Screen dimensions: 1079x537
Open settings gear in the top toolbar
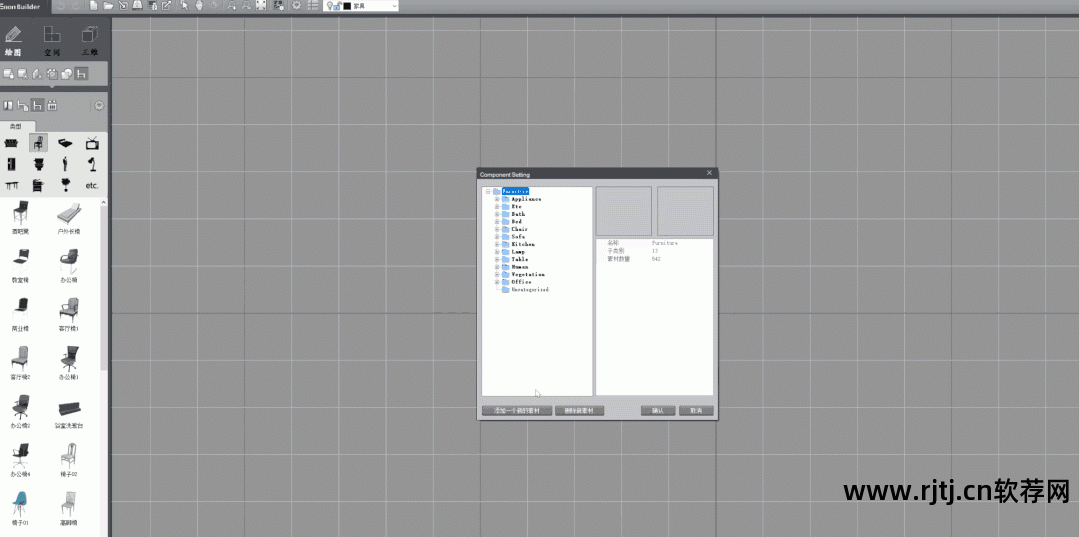pos(297,6)
